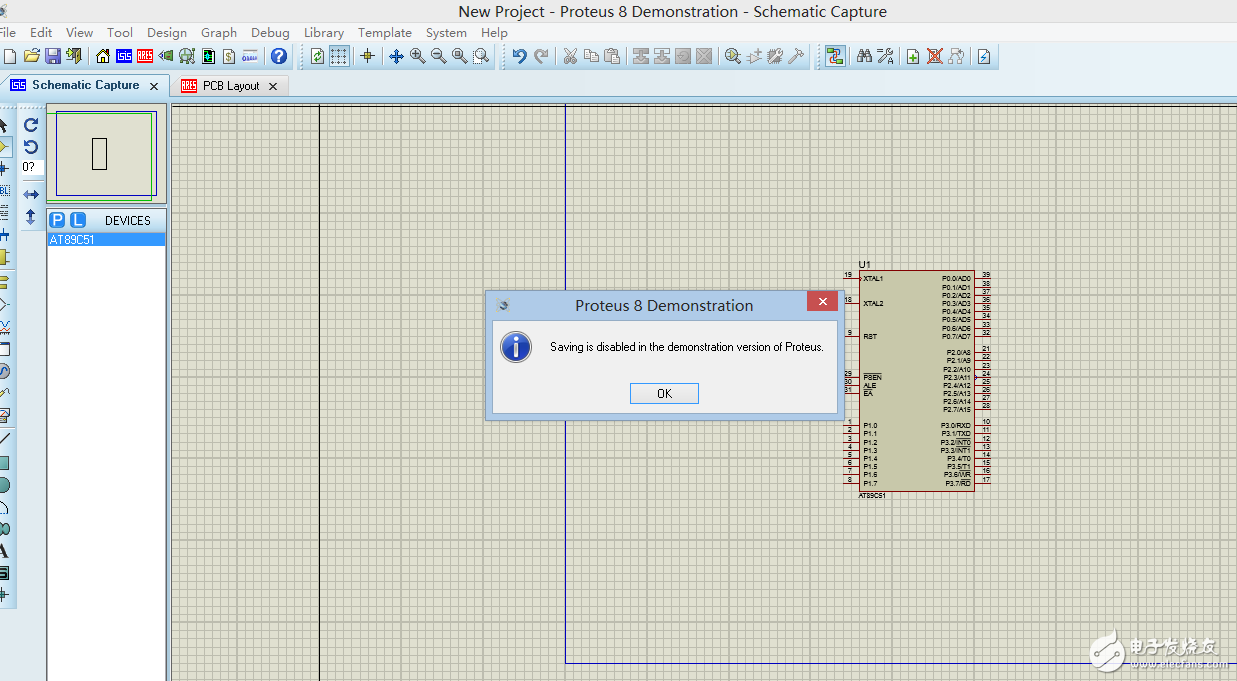Click the Close Project door icon
Viewport: 1237px width, 681px height.
point(72,56)
